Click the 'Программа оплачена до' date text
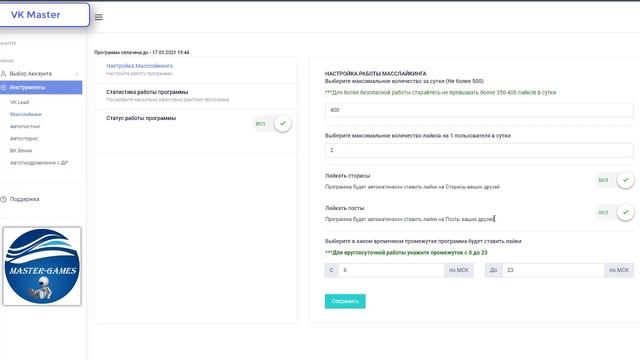The height and width of the screenshot is (360, 640). [x=142, y=53]
